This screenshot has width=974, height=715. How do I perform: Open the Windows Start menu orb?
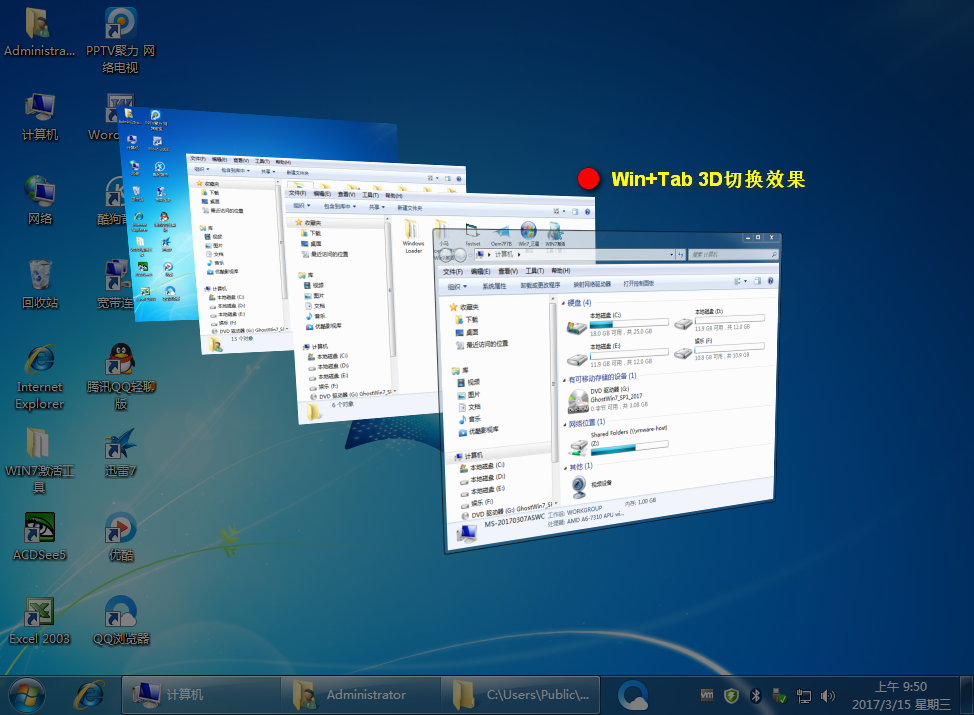pyautogui.click(x=26, y=695)
